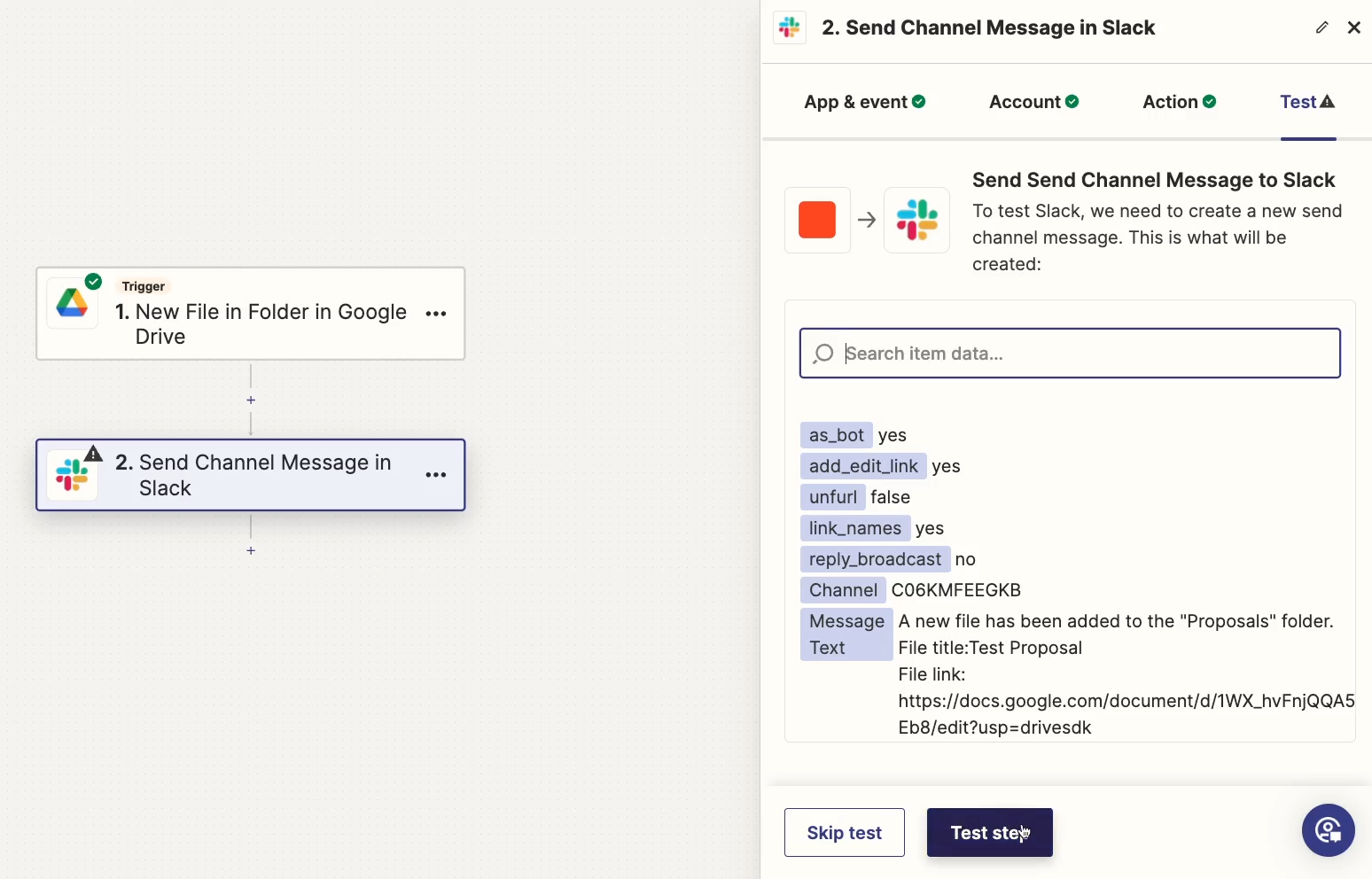Image resolution: width=1372 pixels, height=879 pixels.
Task: Click the heading Send Send Channel Message to Slack
Action: [1153, 180]
